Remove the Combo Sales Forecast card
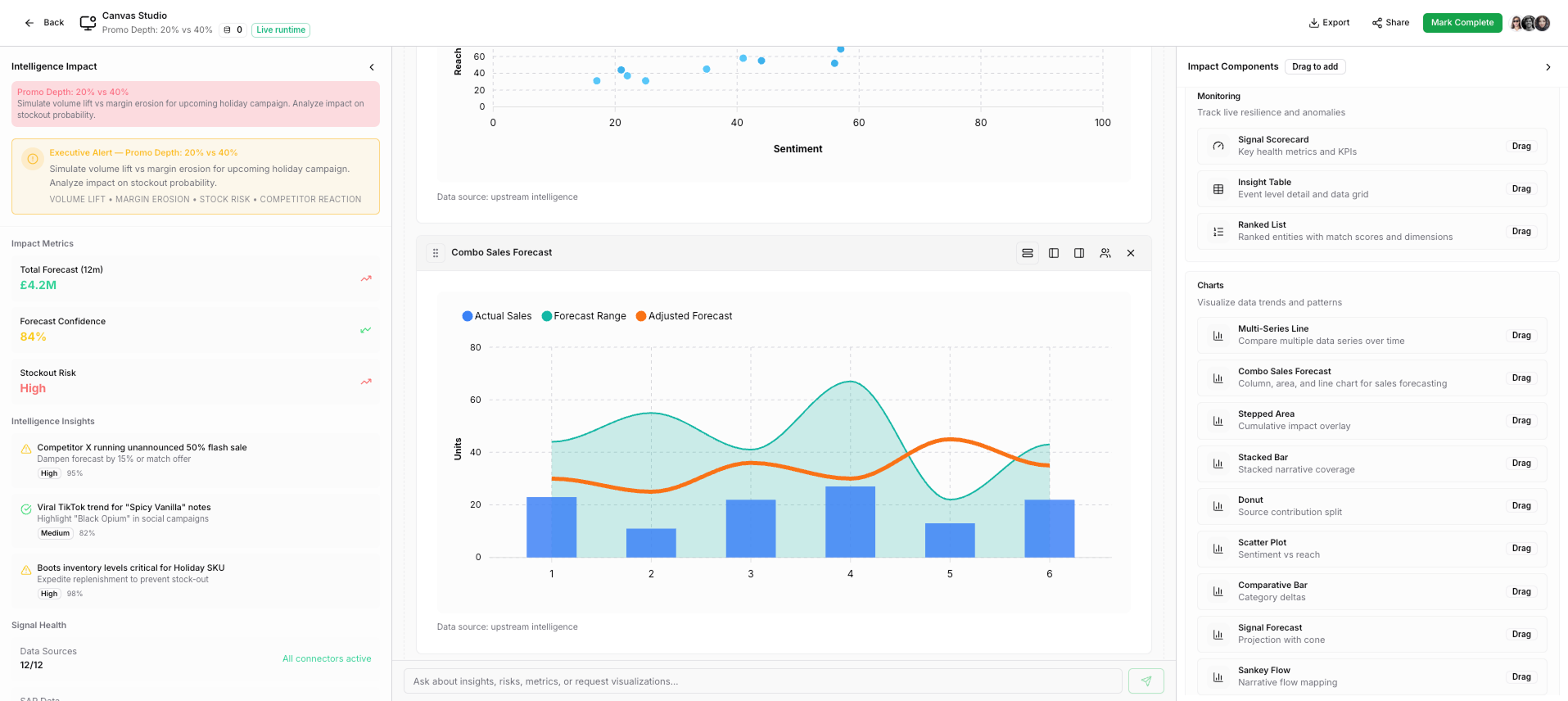Viewport: 1568px width, 701px height. coord(1131,253)
